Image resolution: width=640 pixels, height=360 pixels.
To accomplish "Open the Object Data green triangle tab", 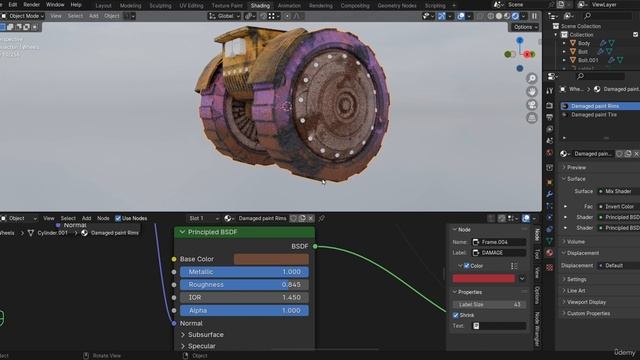I will click(x=550, y=241).
